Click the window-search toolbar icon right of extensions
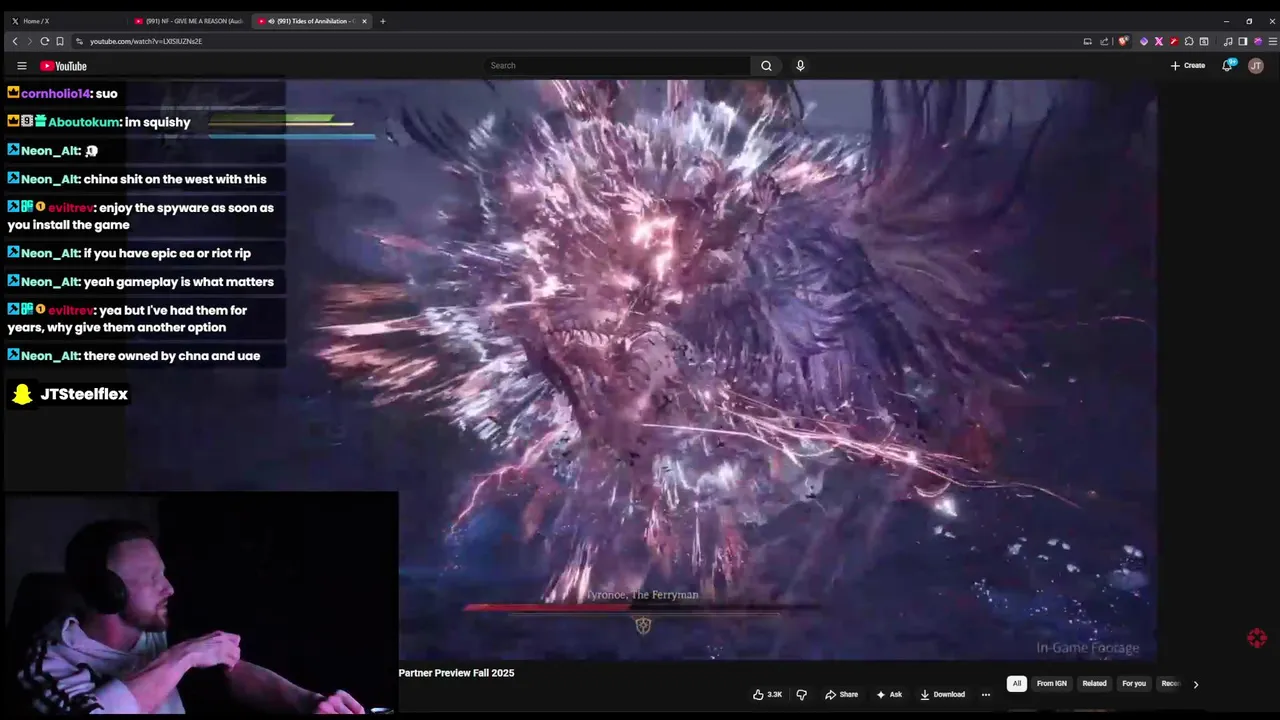 (x=1204, y=41)
